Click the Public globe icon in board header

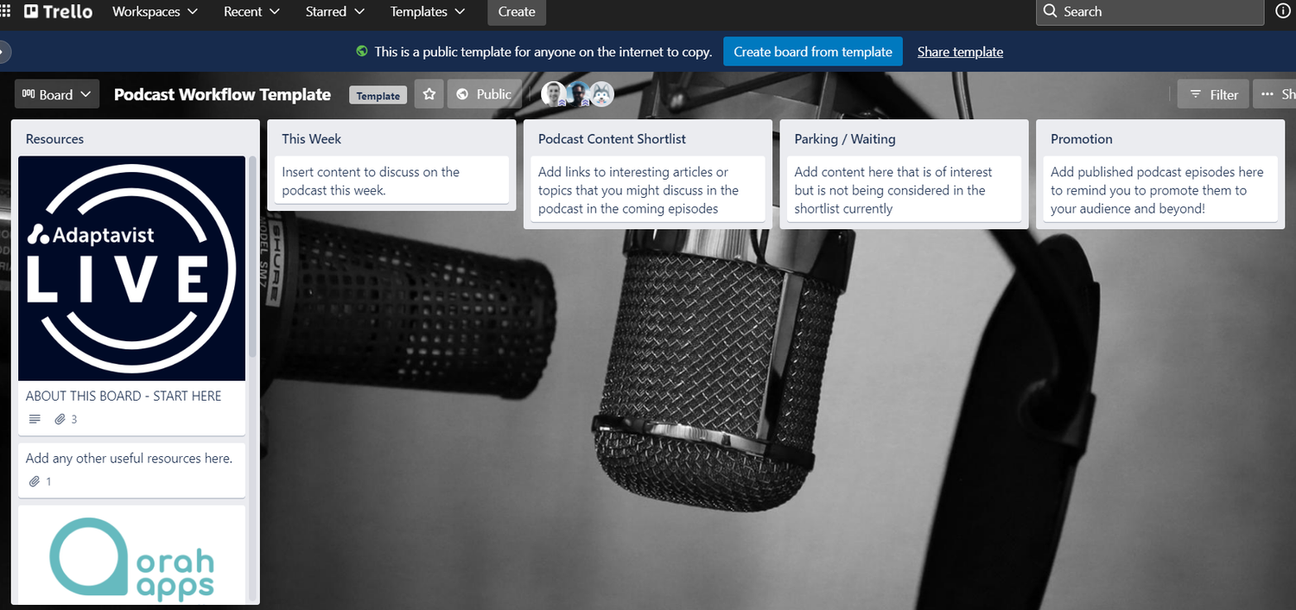tap(460, 93)
